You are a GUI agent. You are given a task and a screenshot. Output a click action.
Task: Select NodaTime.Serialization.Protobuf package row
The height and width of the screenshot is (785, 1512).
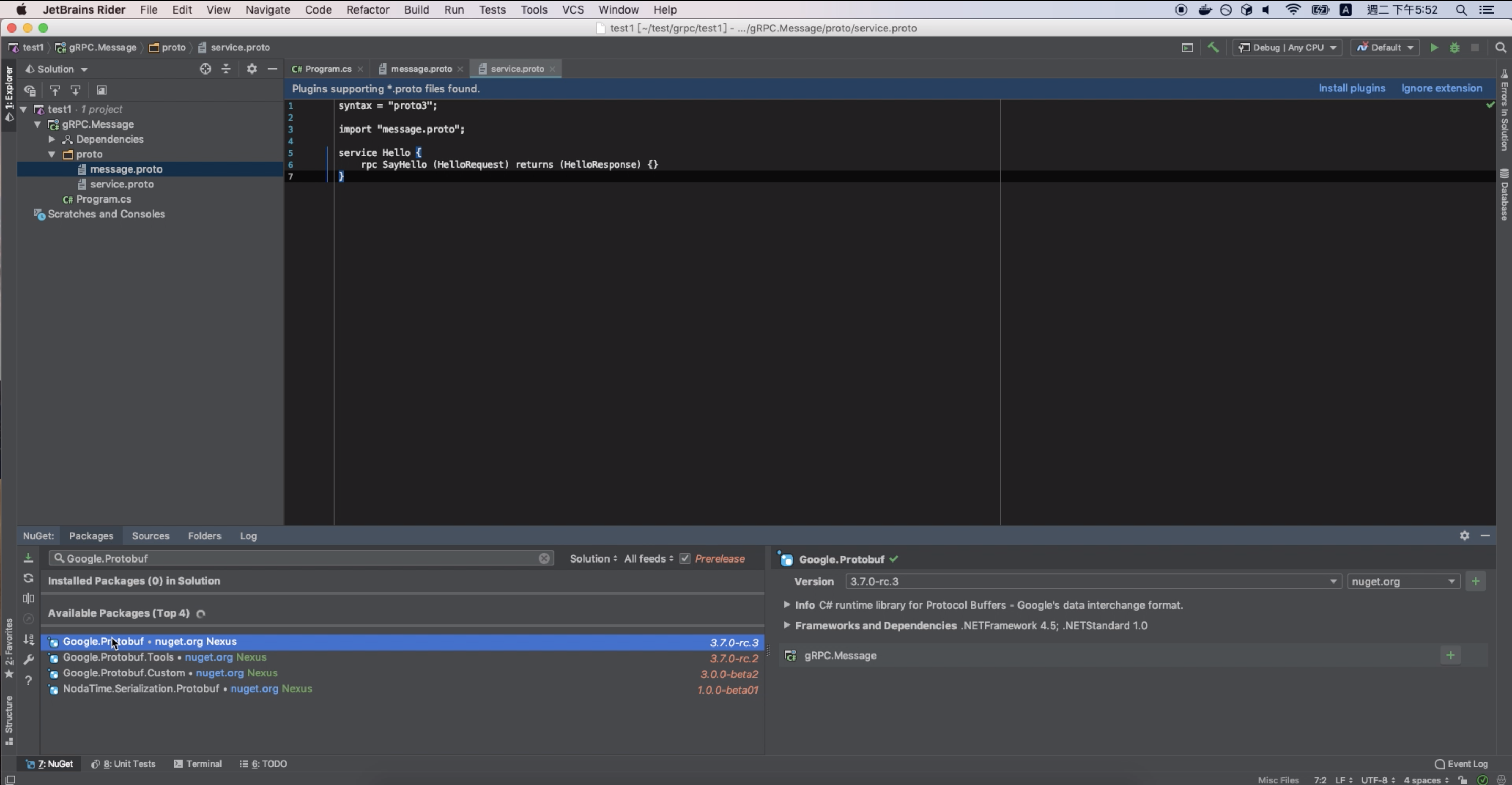point(403,689)
